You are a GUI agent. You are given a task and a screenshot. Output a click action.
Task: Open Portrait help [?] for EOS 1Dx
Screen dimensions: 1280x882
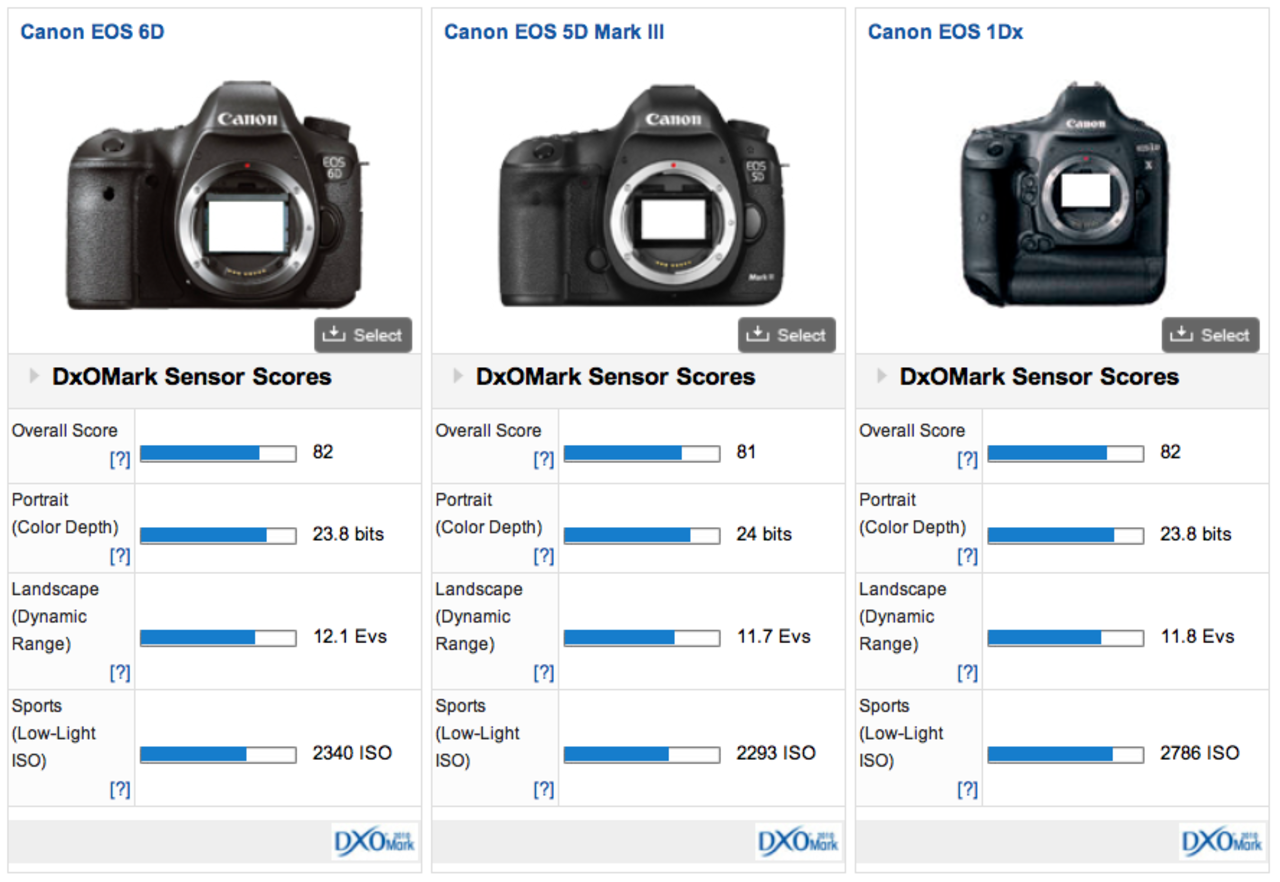pyautogui.click(x=968, y=555)
